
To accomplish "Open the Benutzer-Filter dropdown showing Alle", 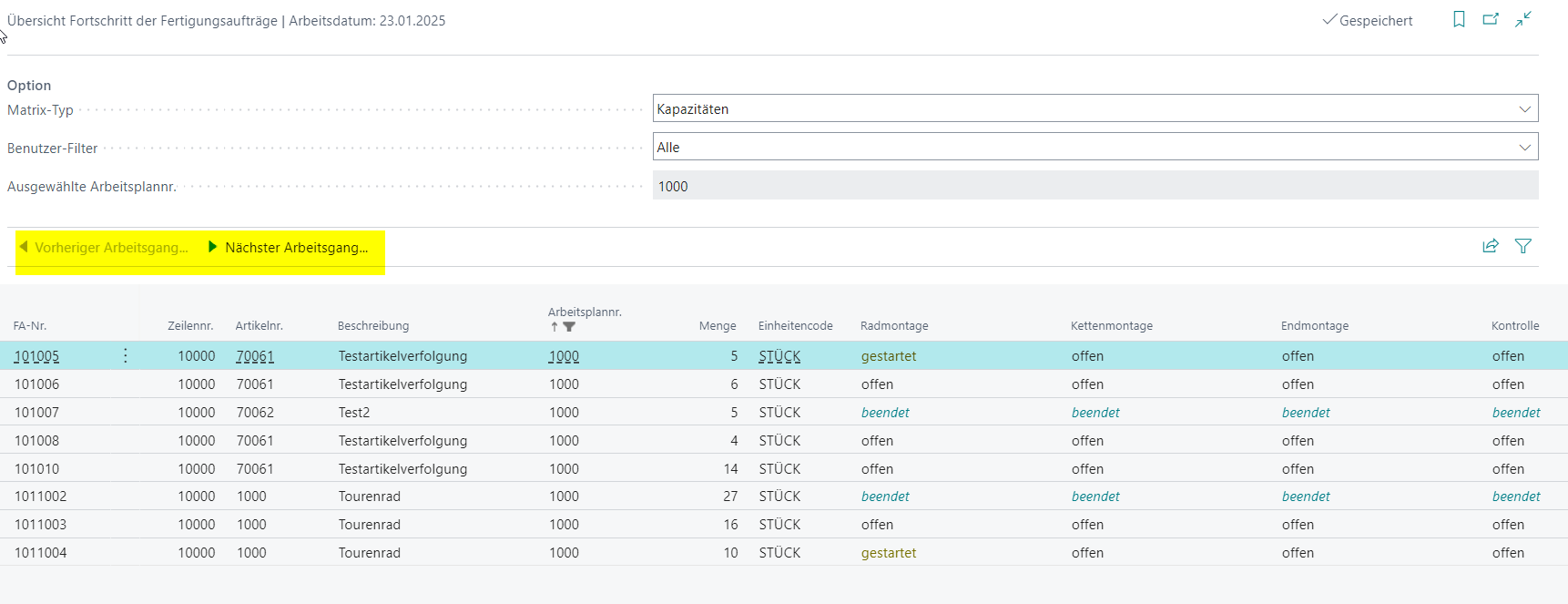I will click(1095, 147).
